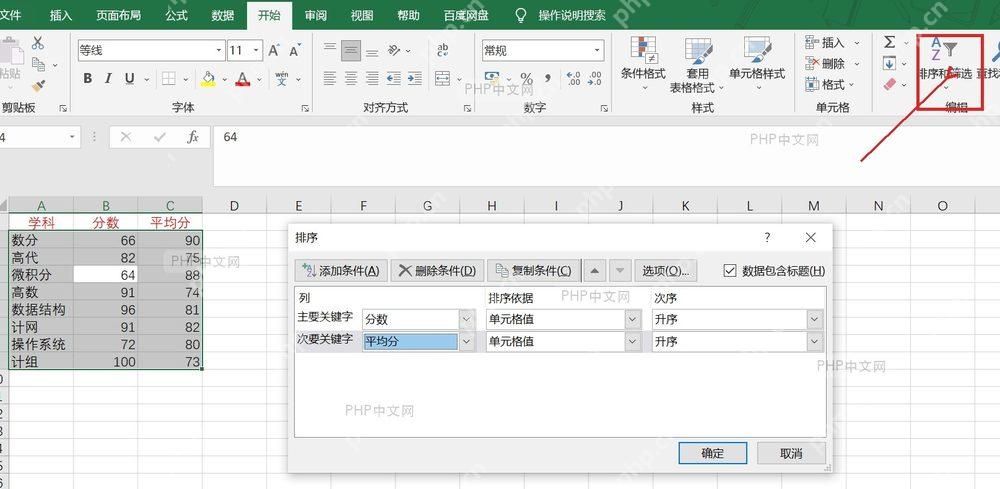Click the wrap text icon

pos(443,50)
